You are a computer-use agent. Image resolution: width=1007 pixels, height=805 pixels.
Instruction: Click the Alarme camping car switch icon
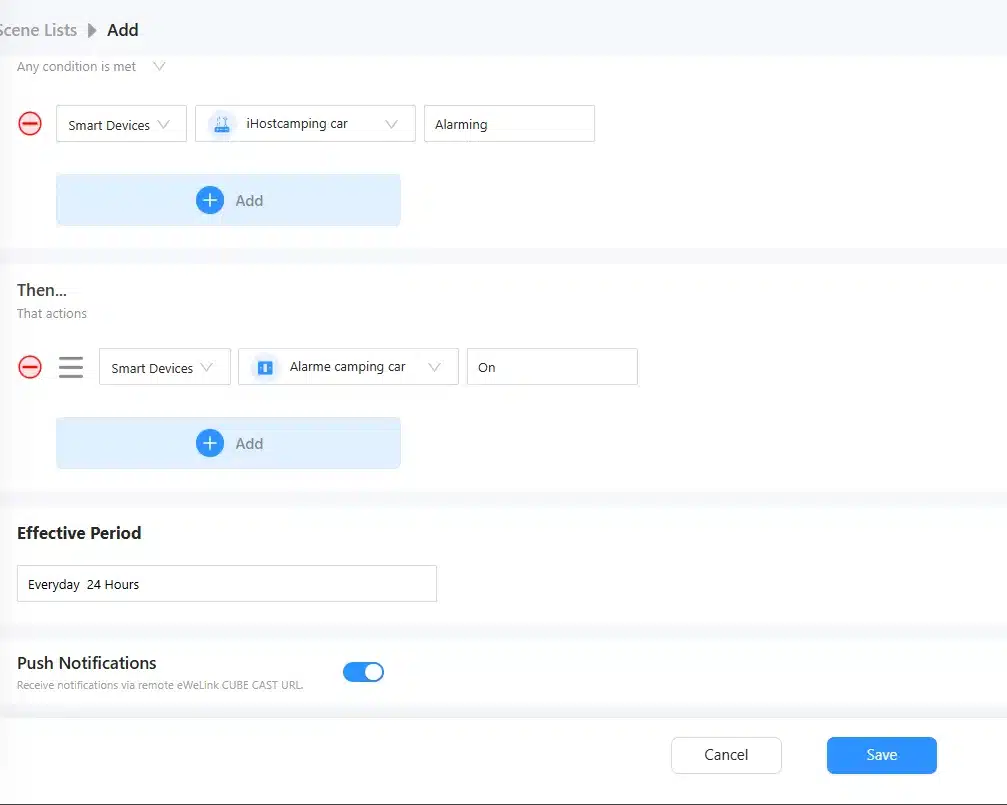tap(265, 367)
